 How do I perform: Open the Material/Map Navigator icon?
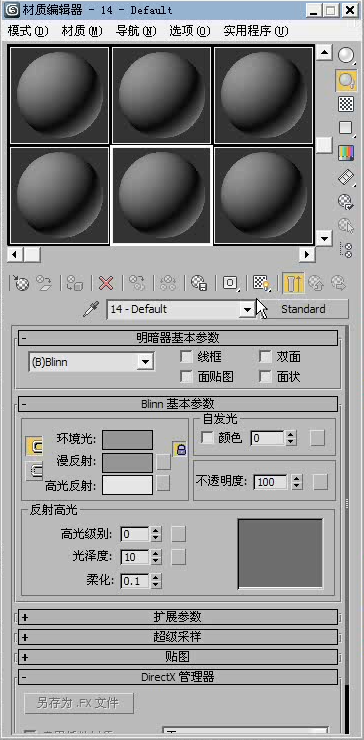[x=346, y=250]
